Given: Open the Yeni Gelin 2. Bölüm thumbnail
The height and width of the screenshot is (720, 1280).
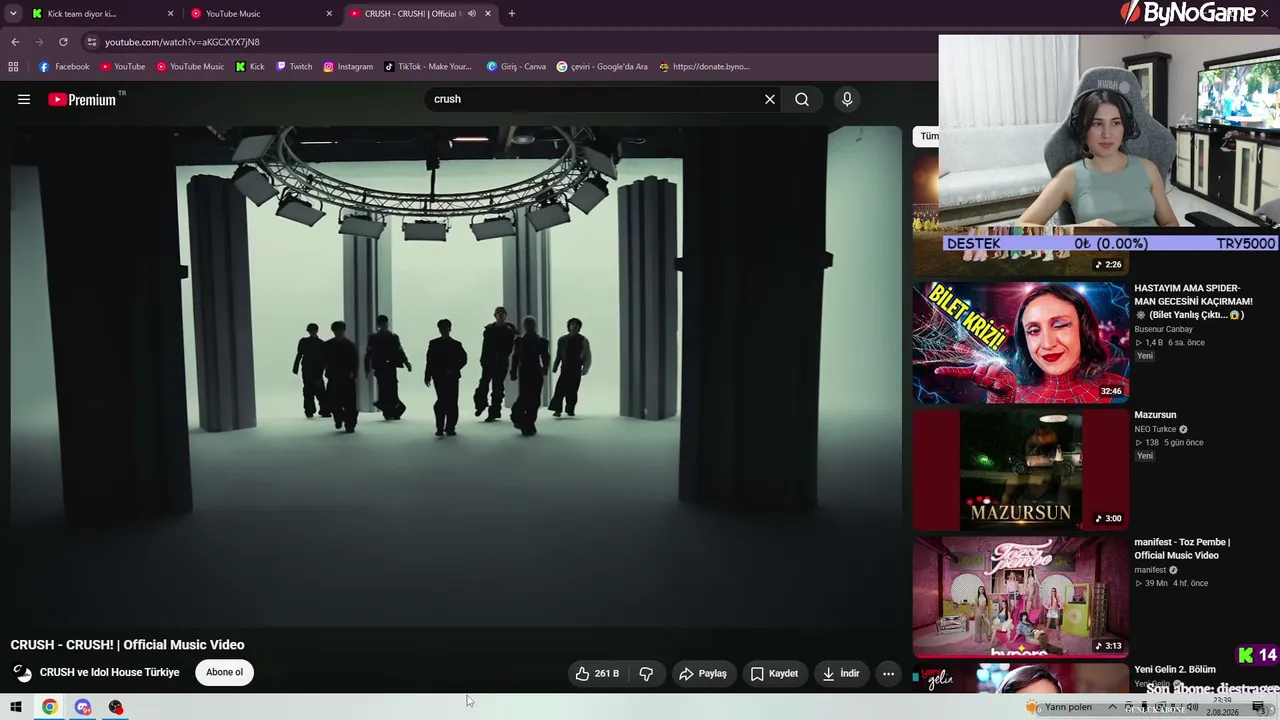Looking at the screenshot, I should 1021,678.
